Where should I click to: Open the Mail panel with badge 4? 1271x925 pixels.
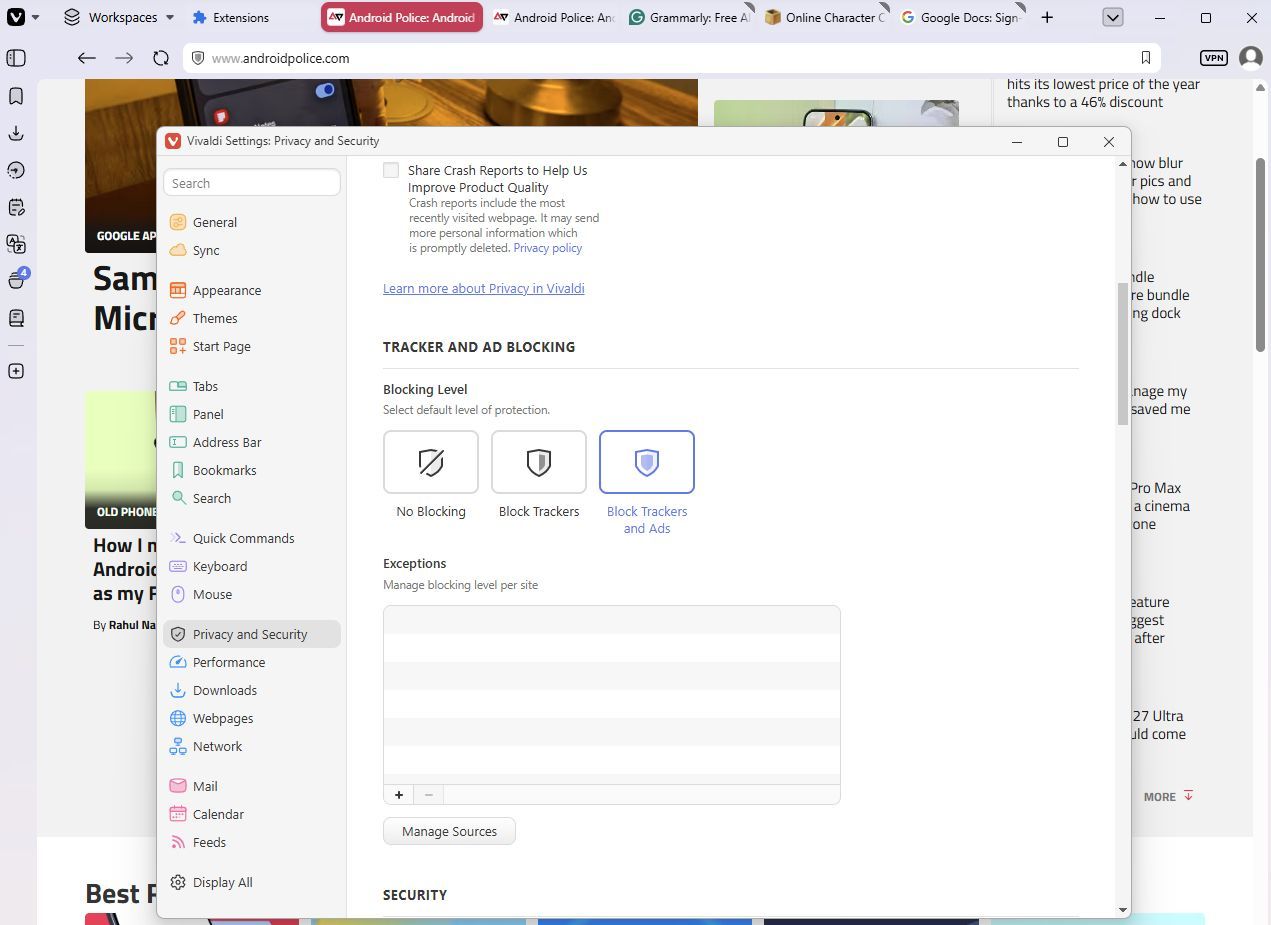[16, 280]
